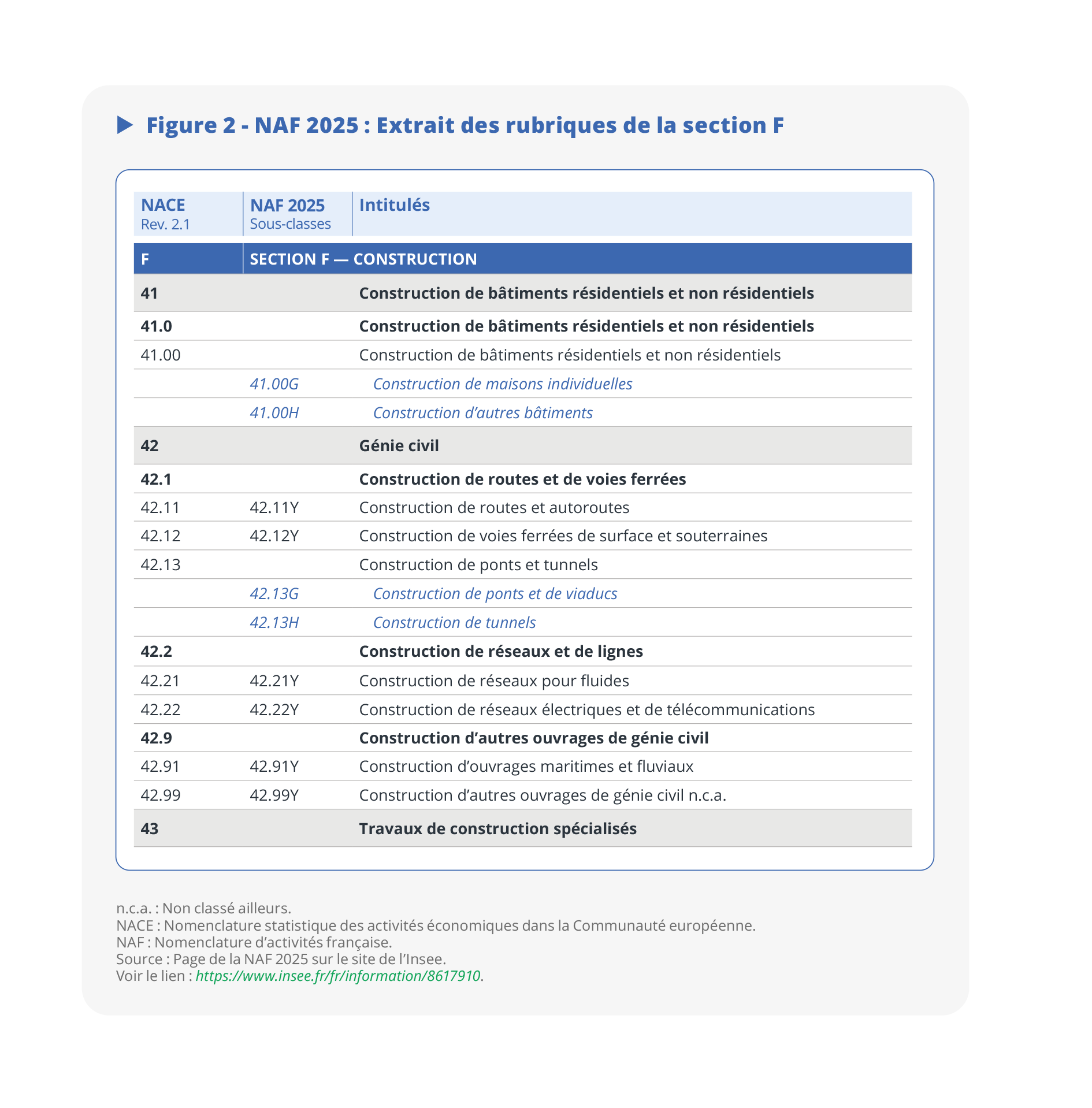Click sub-class code '42.13H'
Viewport: 1092px width, 1108px height.
point(274,622)
